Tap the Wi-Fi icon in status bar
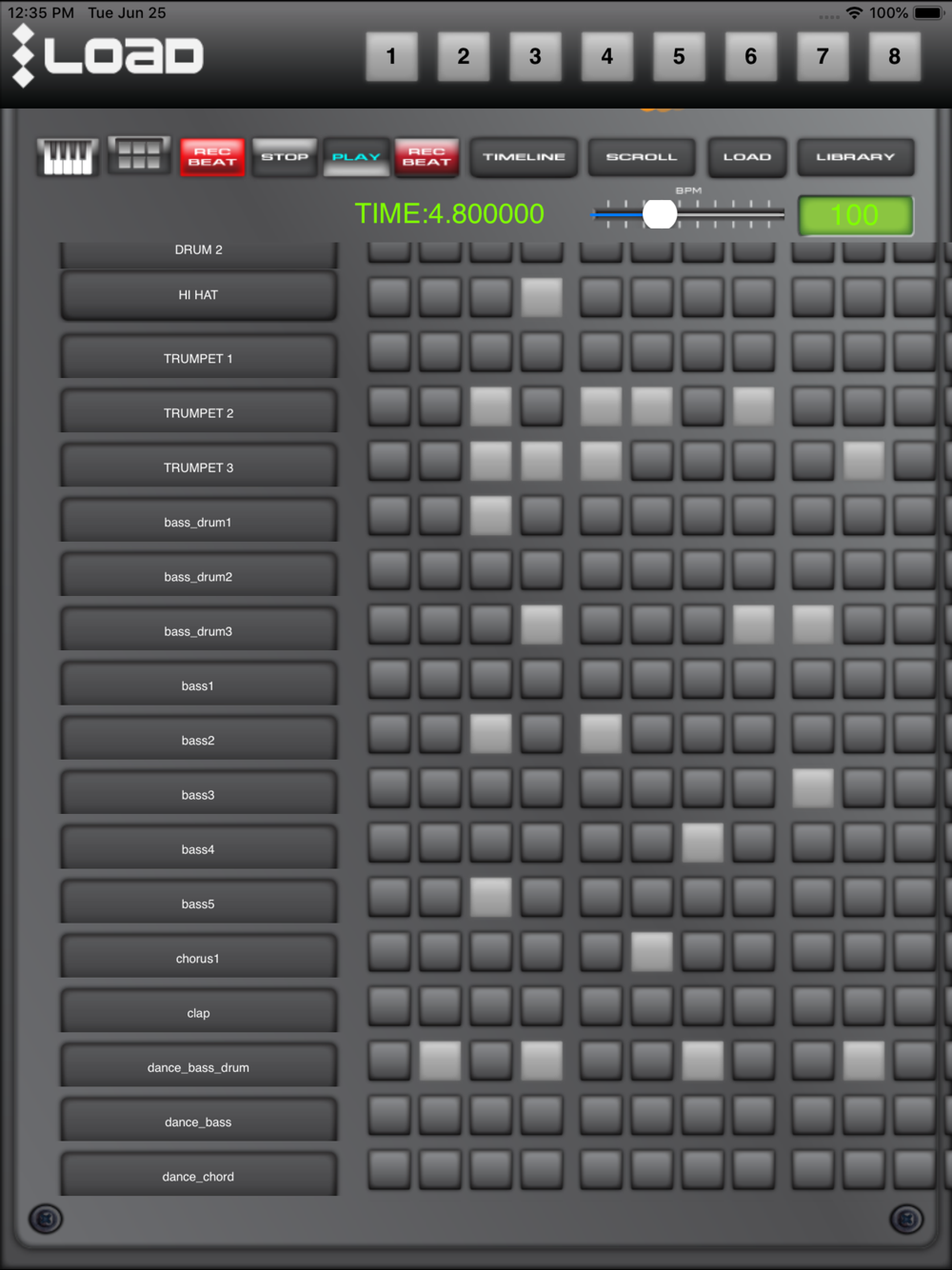 click(x=854, y=13)
